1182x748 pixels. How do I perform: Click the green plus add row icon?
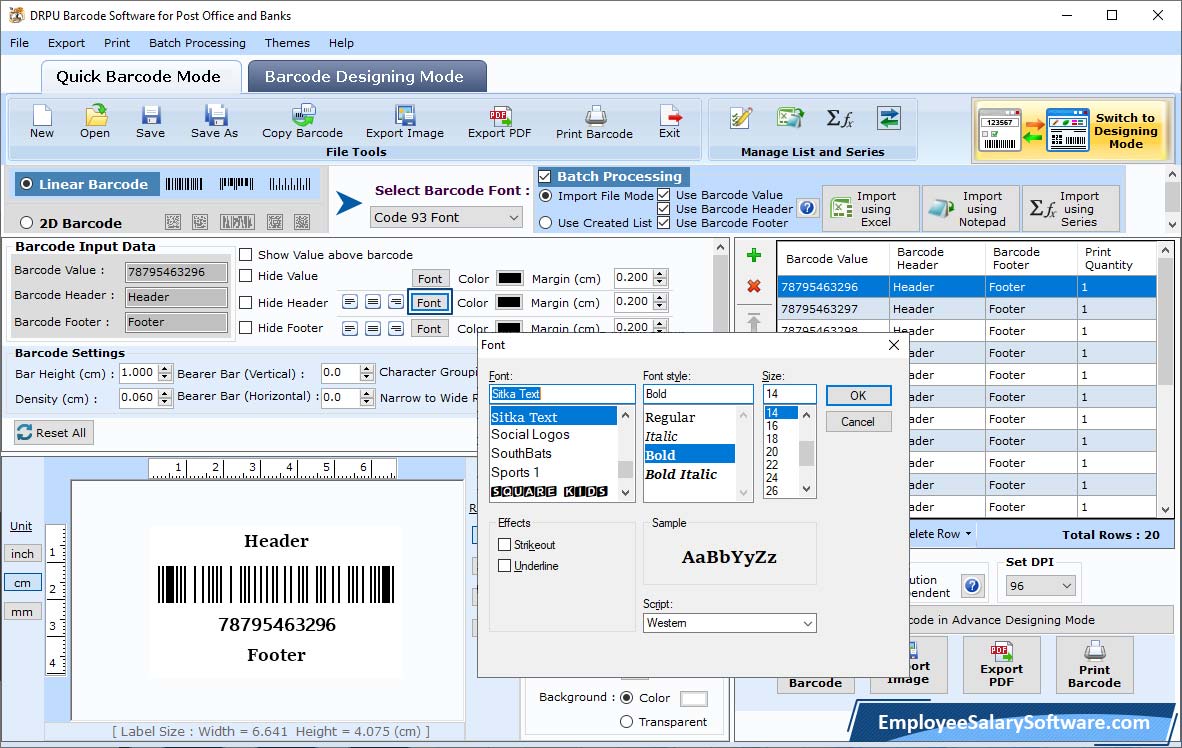[x=753, y=256]
